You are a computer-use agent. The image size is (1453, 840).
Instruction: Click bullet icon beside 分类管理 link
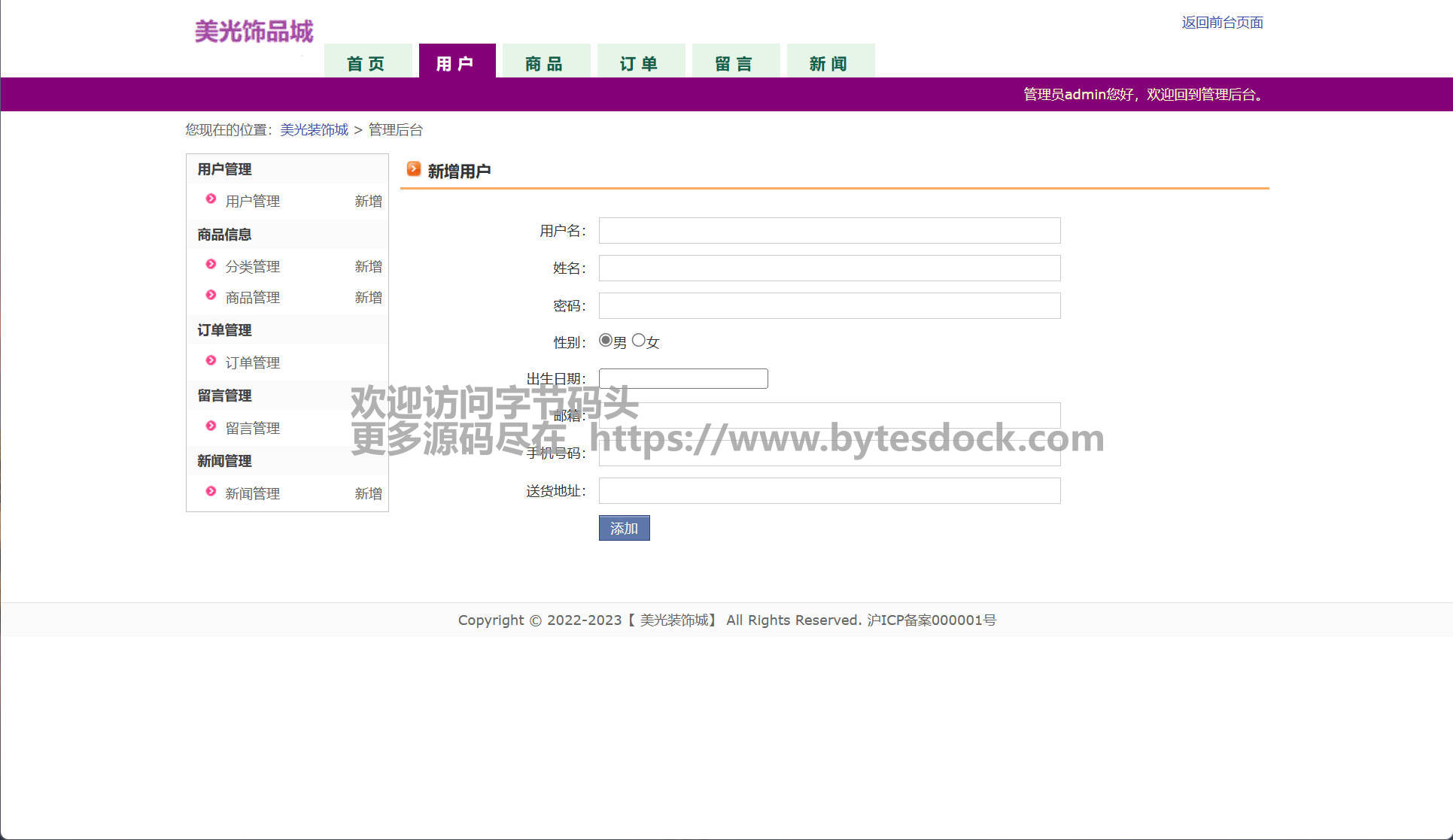(x=211, y=265)
